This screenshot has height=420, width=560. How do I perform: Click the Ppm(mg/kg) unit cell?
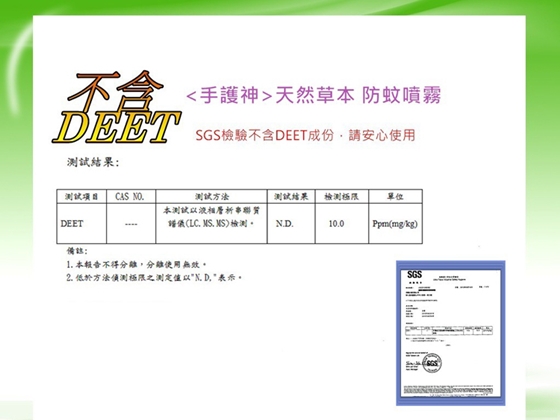click(x=395, y=224)
